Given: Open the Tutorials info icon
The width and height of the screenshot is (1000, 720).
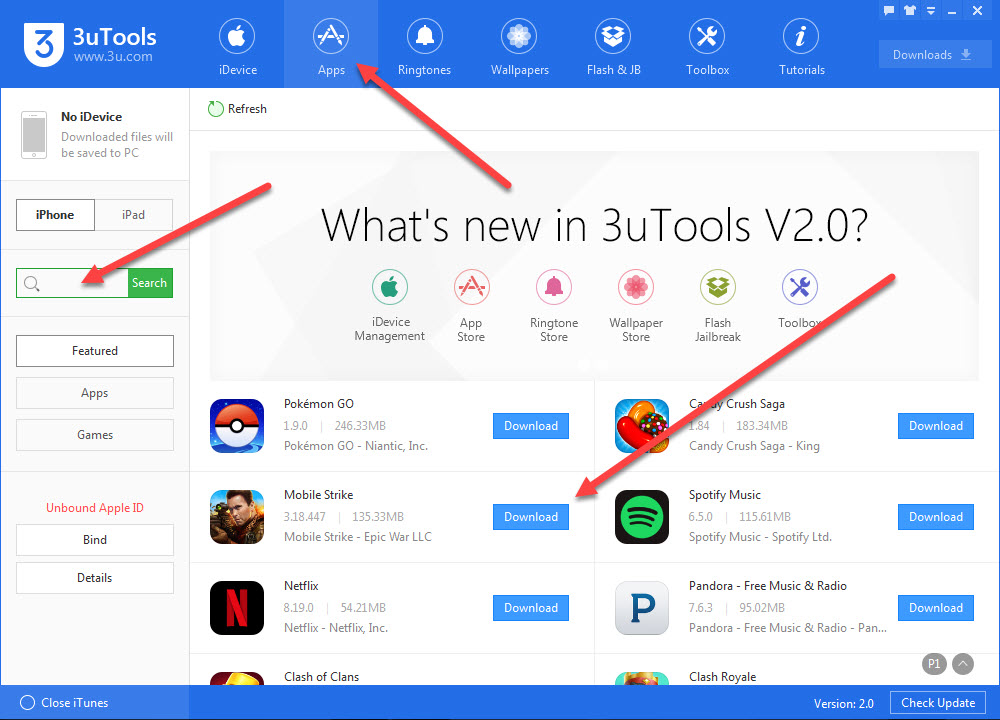Looking at the screenshot, I should pos(801,36).
